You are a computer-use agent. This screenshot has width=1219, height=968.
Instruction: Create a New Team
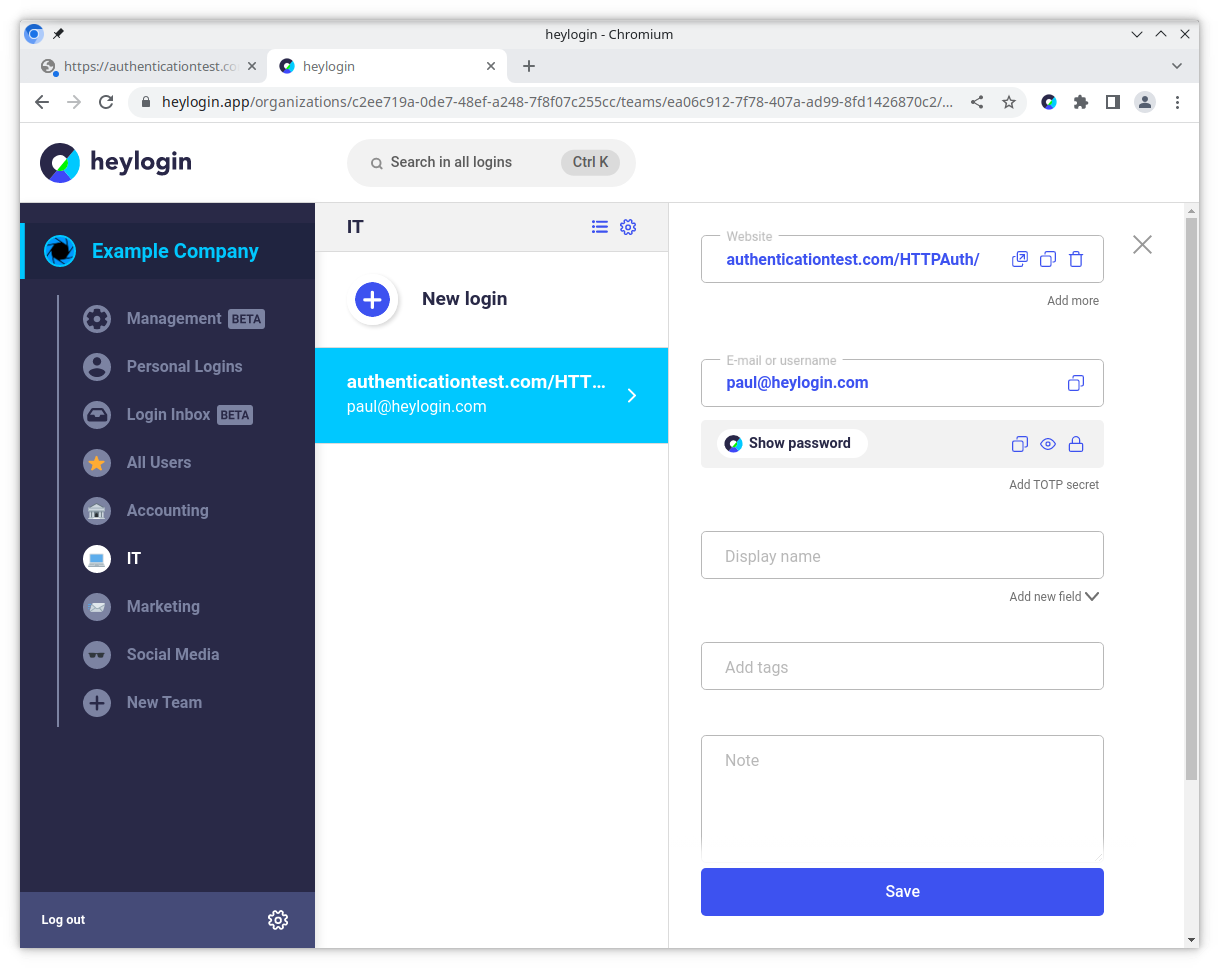[143, 703]
